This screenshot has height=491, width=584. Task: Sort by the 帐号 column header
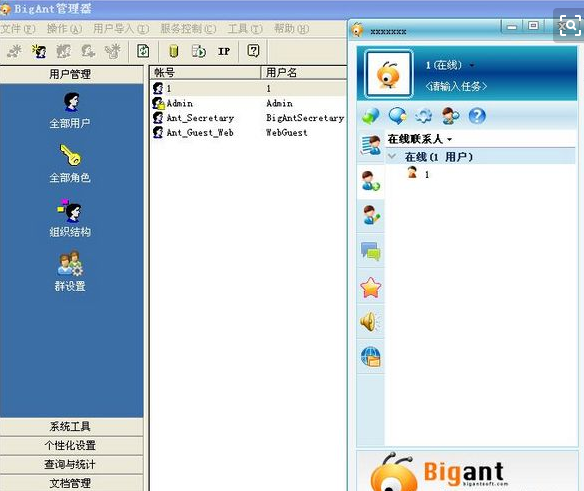point(205,72)
